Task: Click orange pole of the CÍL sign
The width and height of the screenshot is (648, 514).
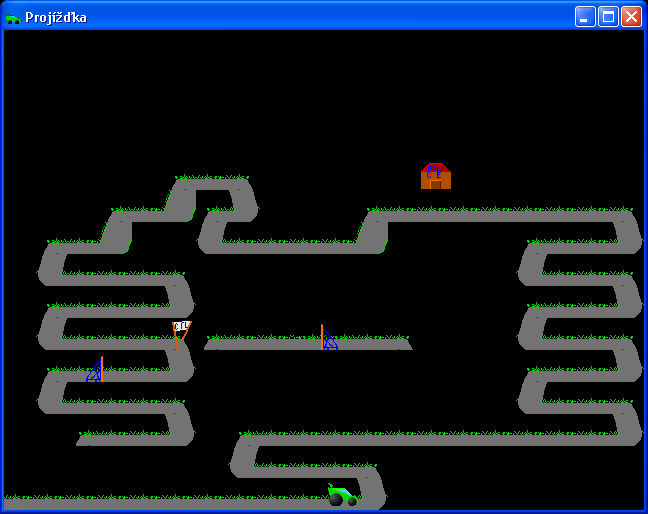Action: 176,340
